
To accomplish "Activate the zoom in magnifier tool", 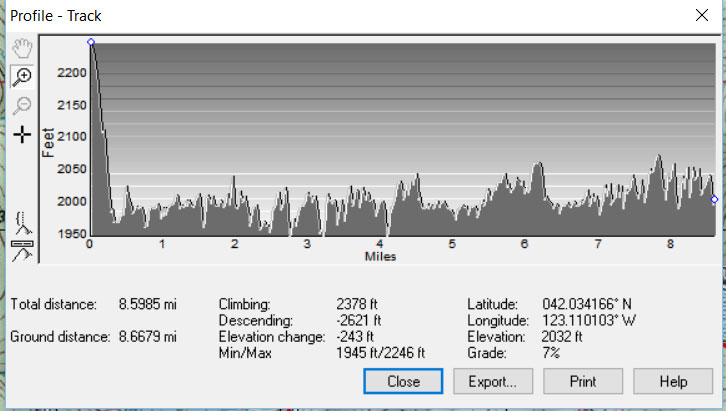I will (21, 77).
